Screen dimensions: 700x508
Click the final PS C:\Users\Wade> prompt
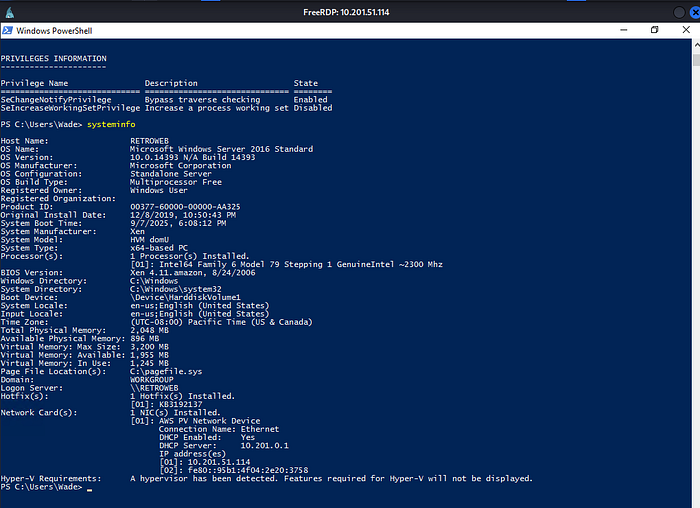(x=42, y=487)
